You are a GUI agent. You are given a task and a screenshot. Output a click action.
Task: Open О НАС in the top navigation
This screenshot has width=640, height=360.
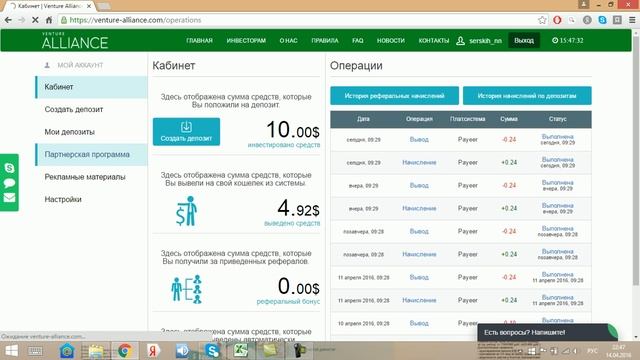point(289,40)
